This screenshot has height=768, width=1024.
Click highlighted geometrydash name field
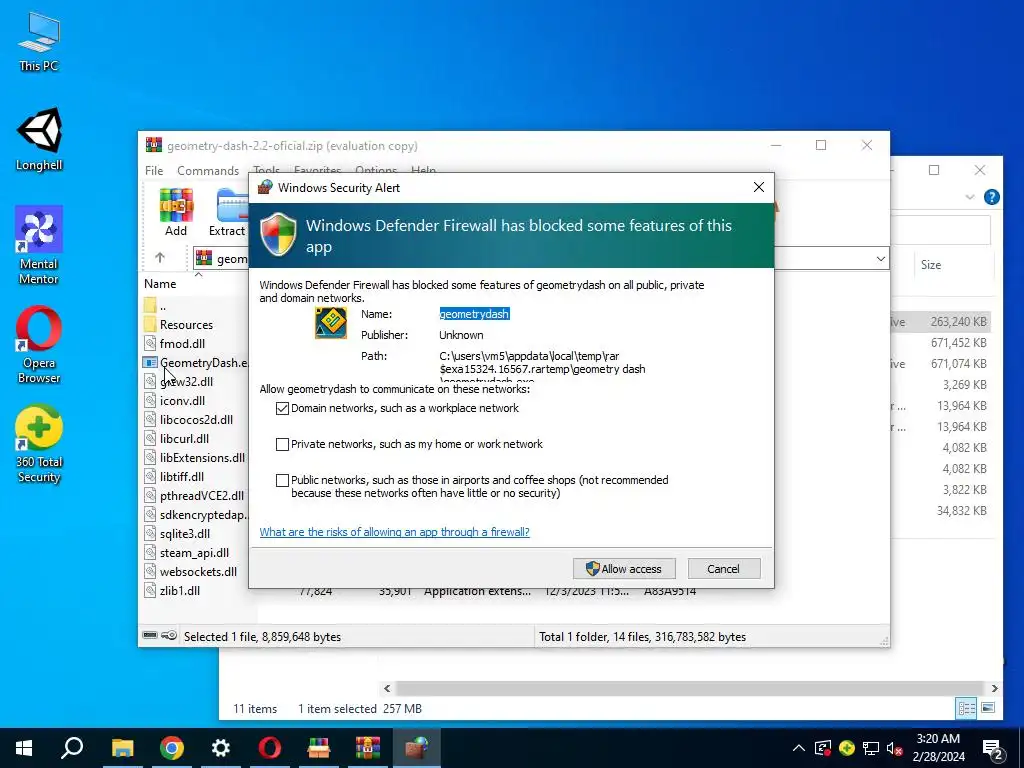point(474,314)
